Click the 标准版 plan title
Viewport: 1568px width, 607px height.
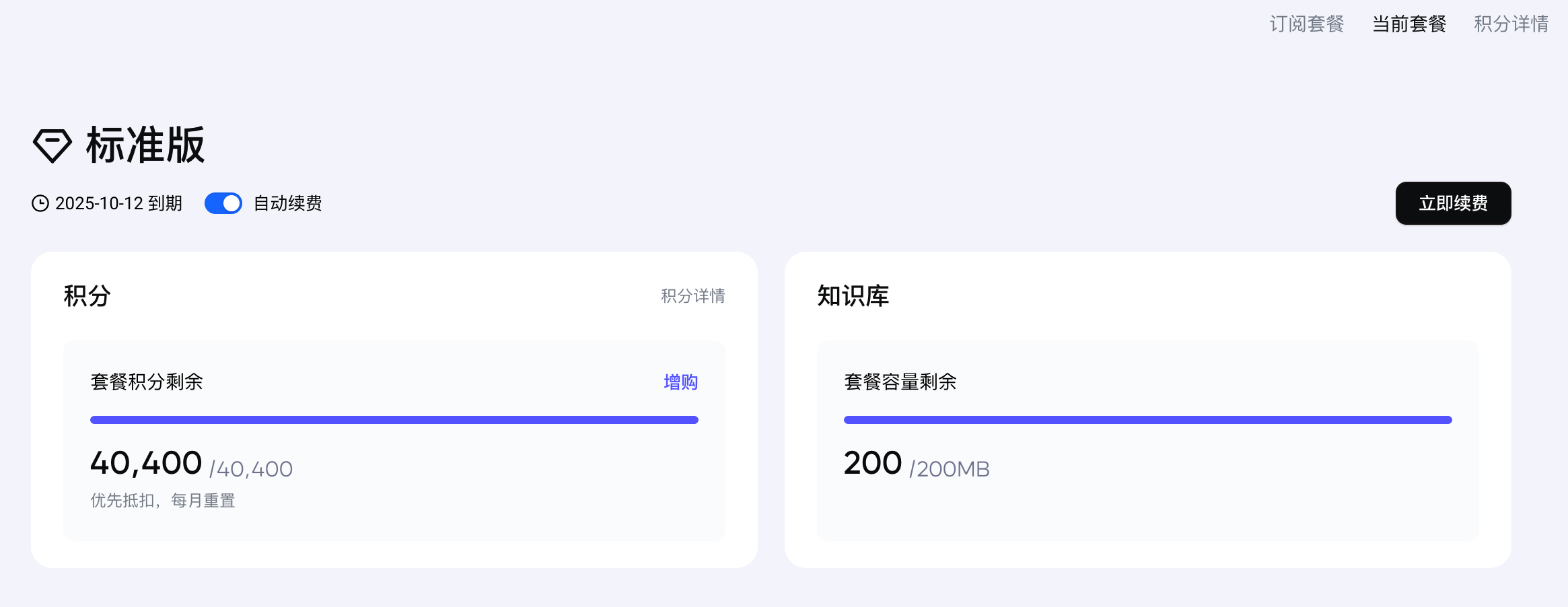click(145, 145)
